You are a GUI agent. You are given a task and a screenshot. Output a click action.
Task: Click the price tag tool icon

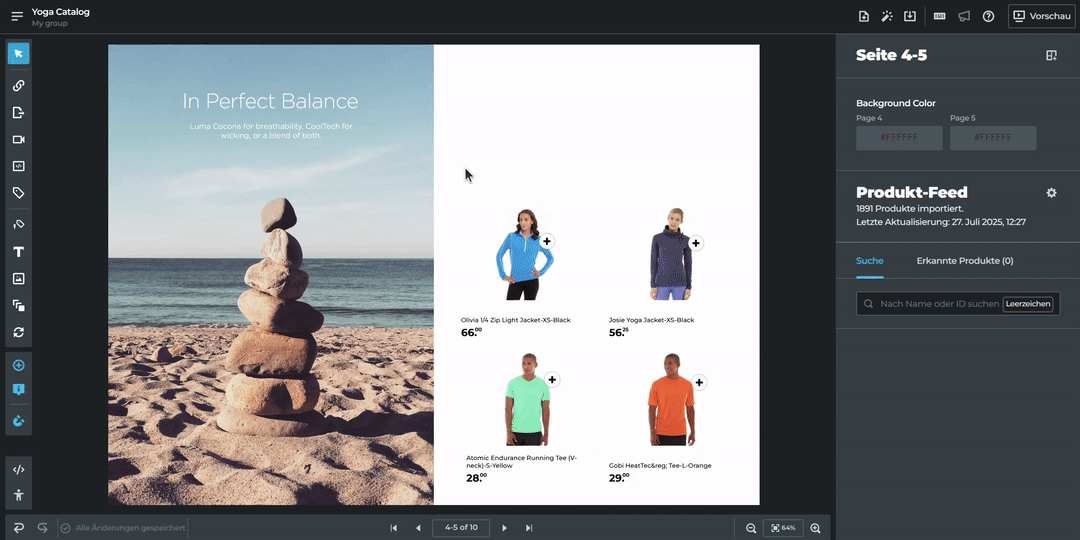18,193
